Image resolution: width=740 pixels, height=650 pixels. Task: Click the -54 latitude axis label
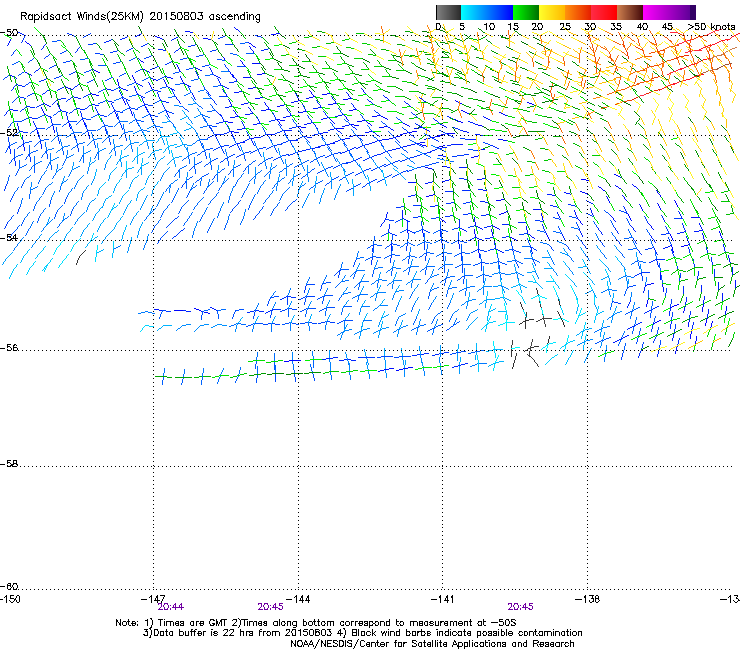[x=9, y=237]
